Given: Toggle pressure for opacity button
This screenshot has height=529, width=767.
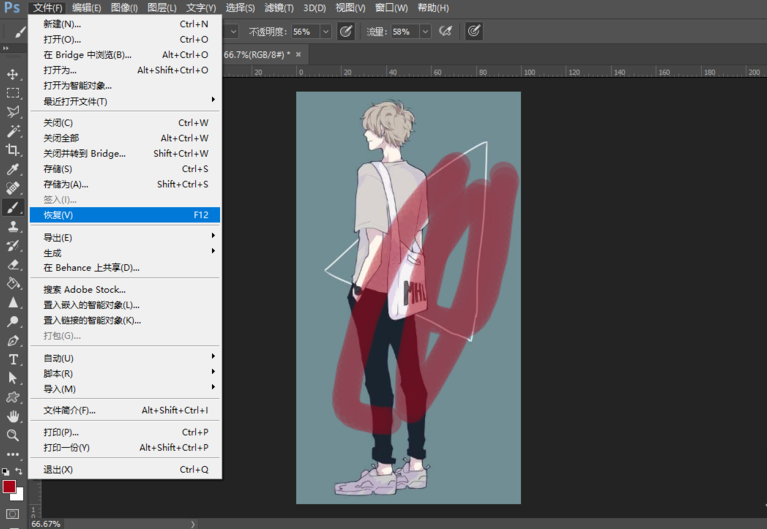Looking at the screenshot, I should (x=346, y=32).
